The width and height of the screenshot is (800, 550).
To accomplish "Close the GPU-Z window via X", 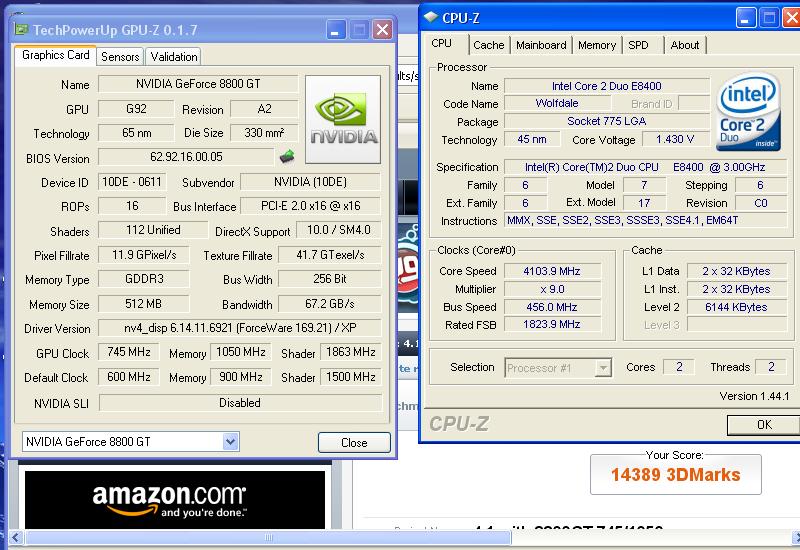I will pos(382,30).
